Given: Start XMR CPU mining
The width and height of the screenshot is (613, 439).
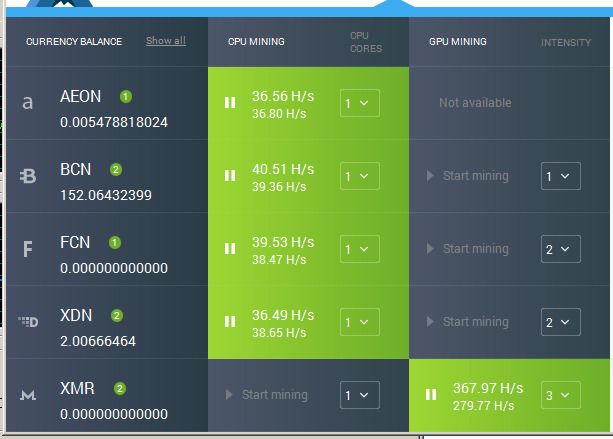Looking at the screenshot, I should click(267, 395).
